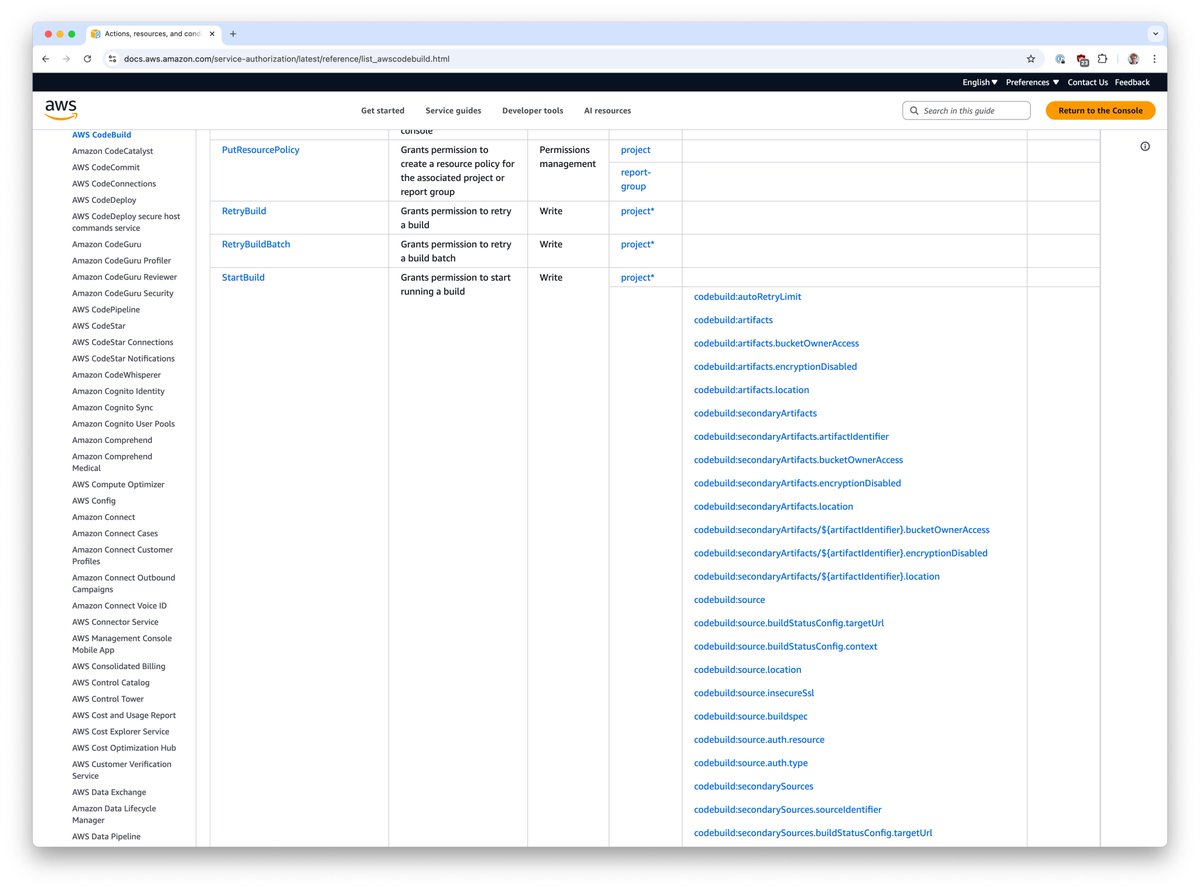Select the Actions, resources browser tab
Image resolution: width=1200 pixels, height=890 pixels.
tap(152, 33)
